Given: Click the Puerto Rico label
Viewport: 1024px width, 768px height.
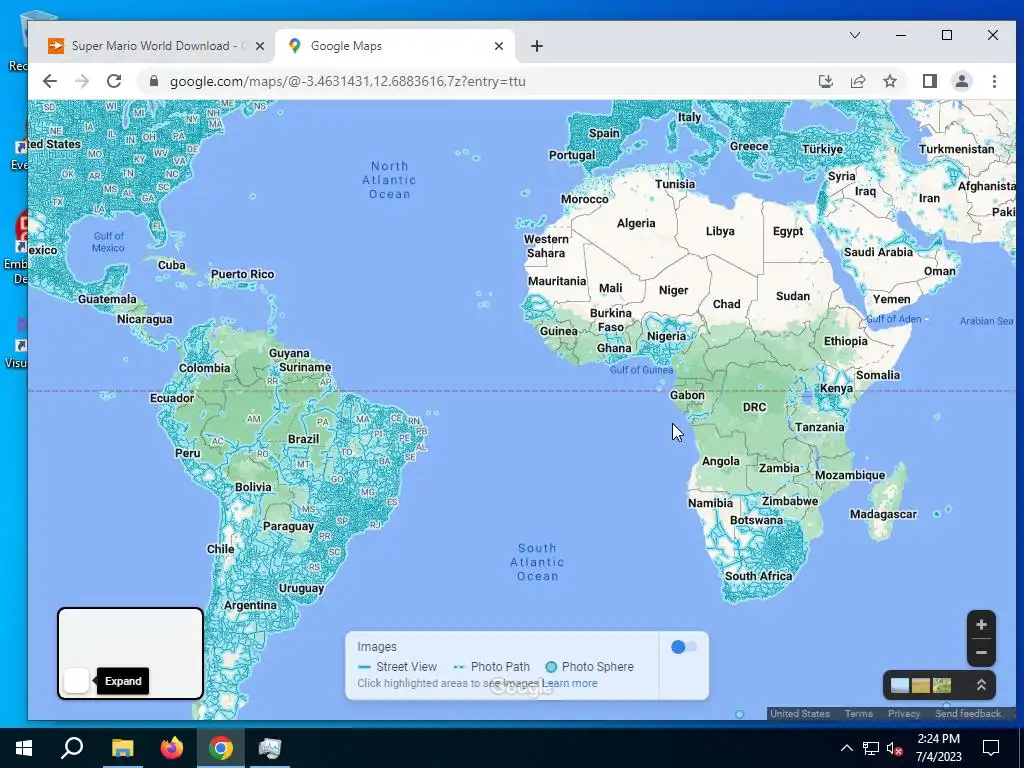Looking at the screenshot, I should 242,274.
